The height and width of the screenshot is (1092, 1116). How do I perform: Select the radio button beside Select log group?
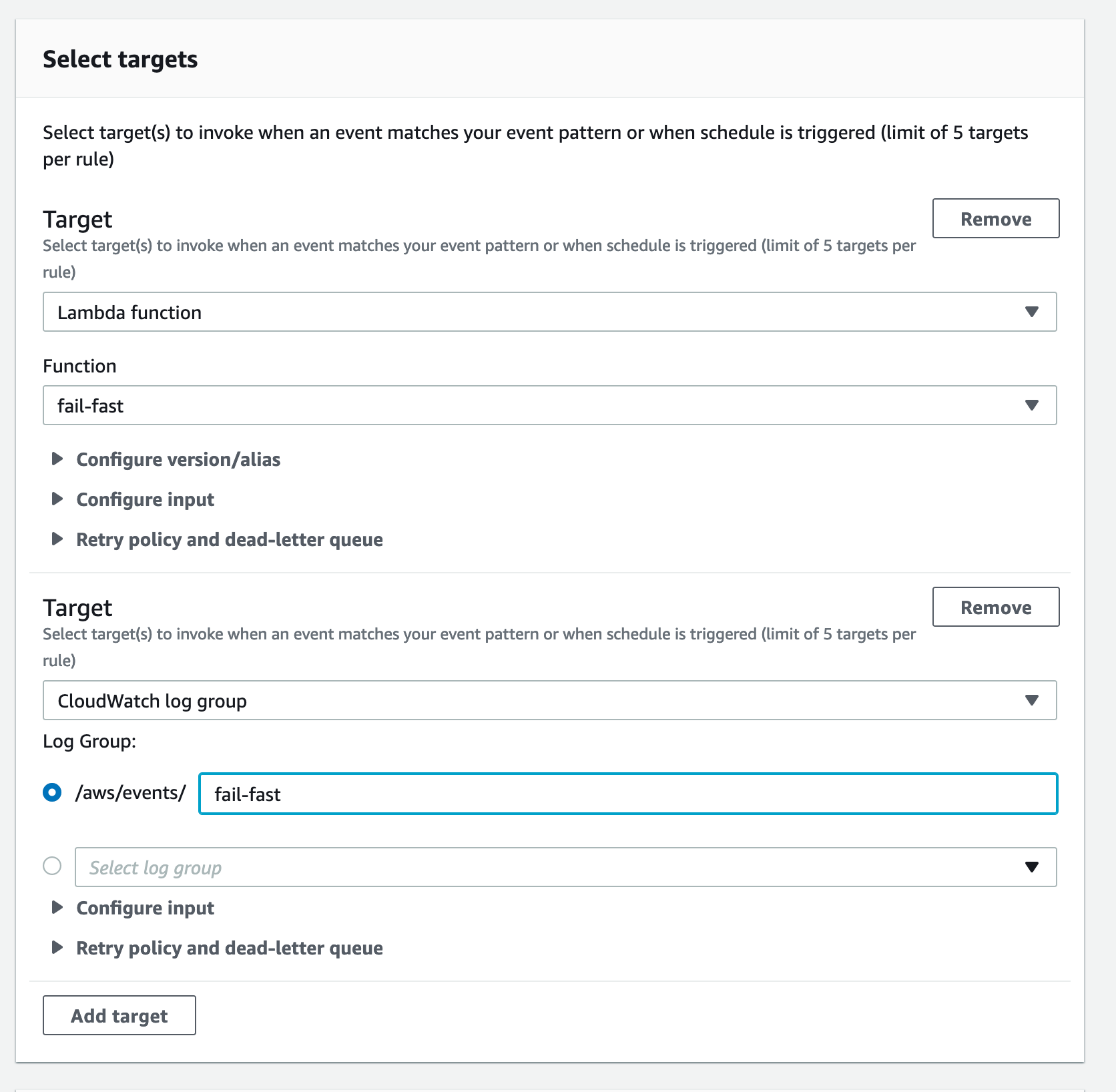click(52, 866)
